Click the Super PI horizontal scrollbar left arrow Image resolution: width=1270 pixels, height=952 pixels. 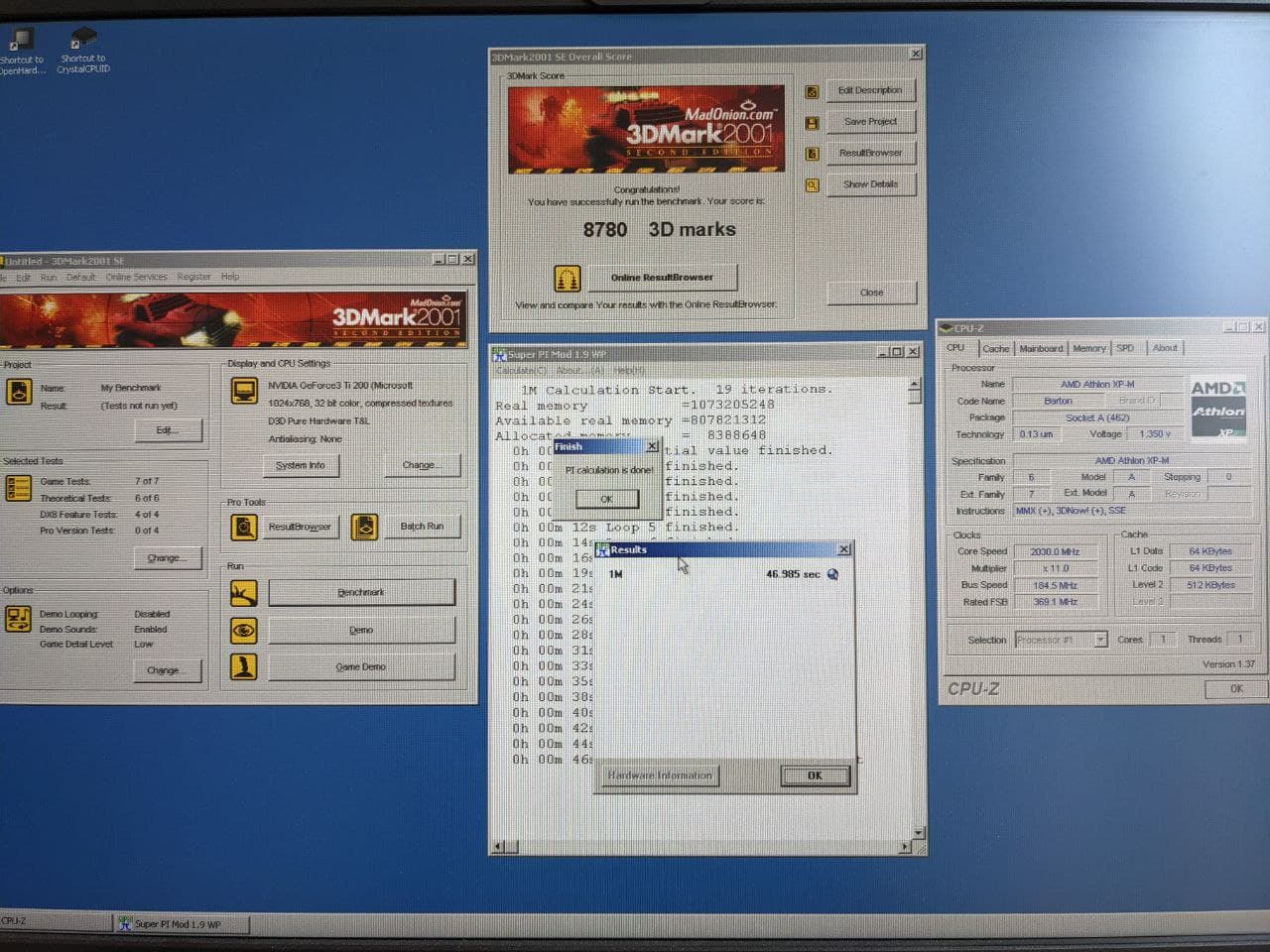point(499,847)
